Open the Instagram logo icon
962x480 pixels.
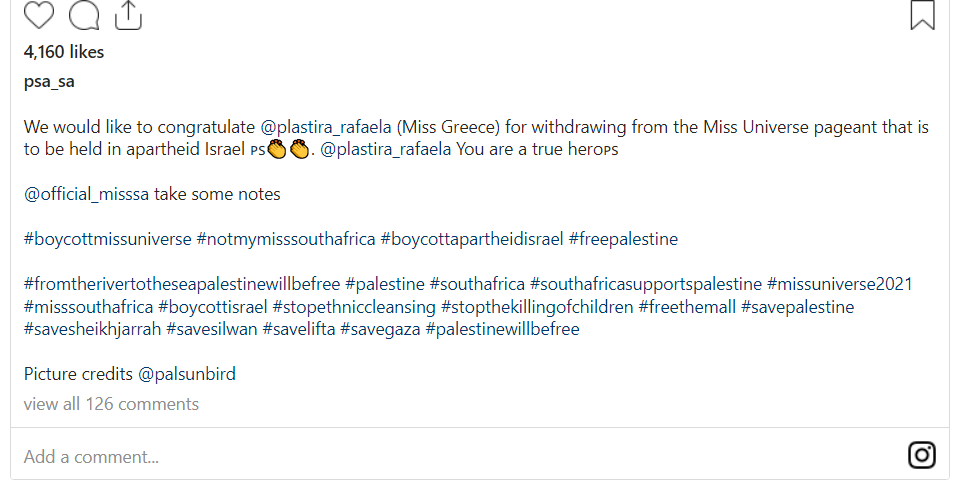(922, 455)
